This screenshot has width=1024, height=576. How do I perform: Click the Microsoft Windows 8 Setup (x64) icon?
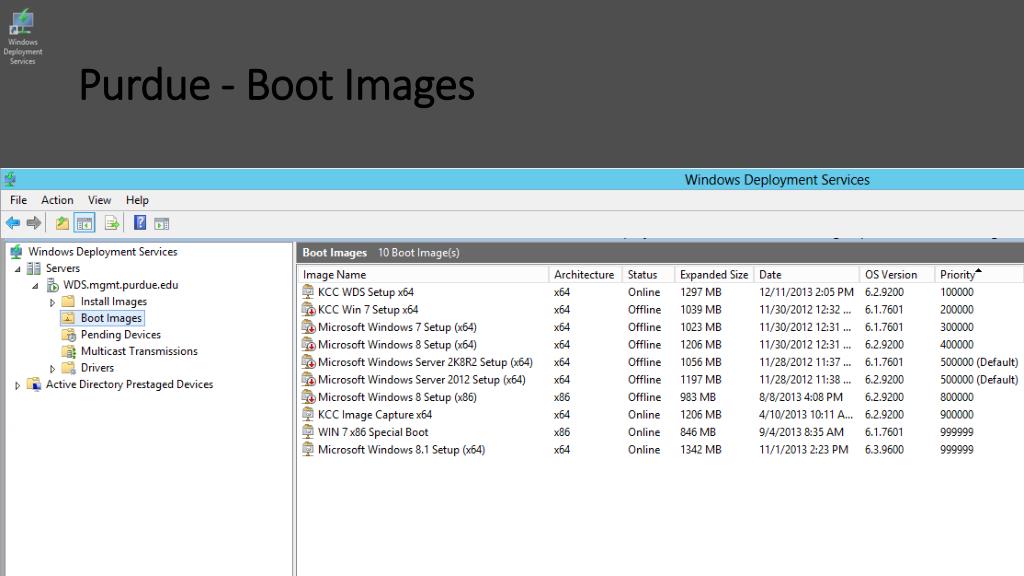[308, 345]
